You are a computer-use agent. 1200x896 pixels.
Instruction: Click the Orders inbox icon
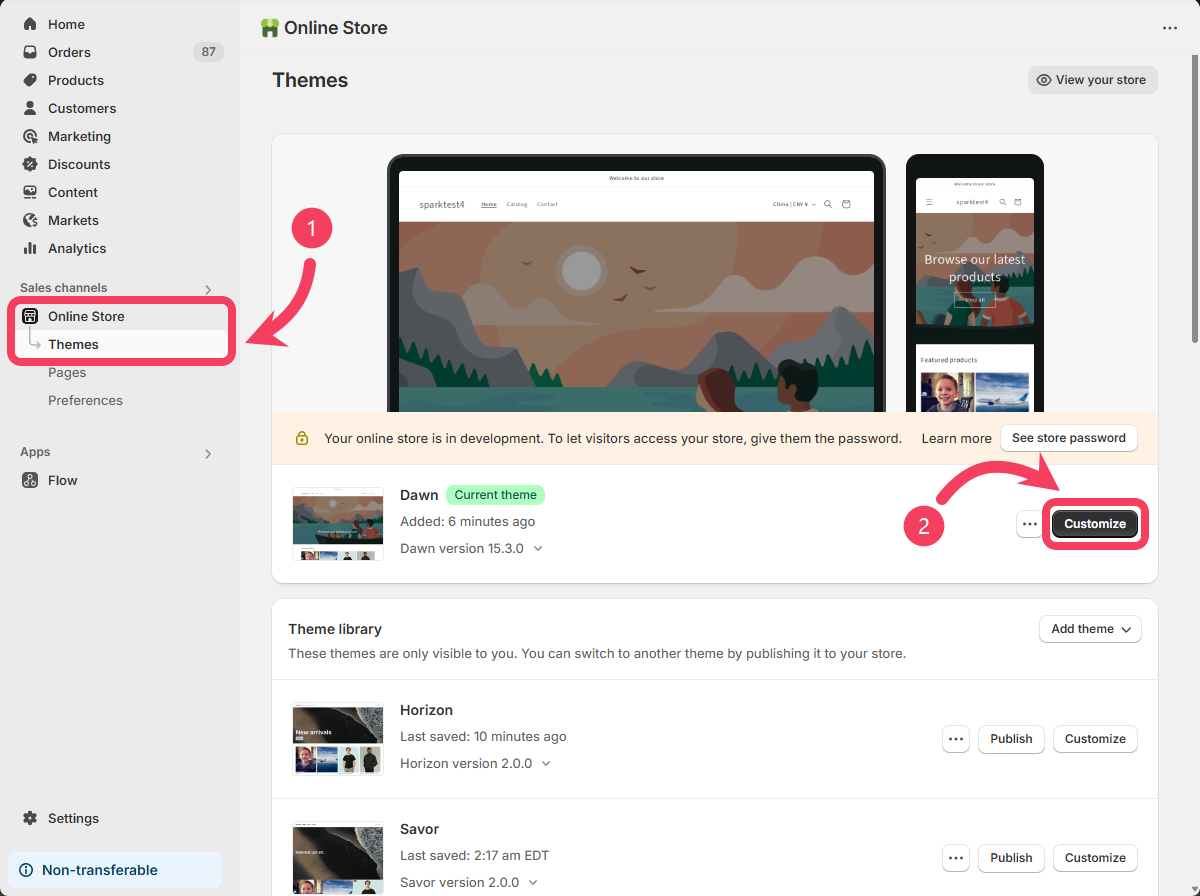tap(30, 52)
